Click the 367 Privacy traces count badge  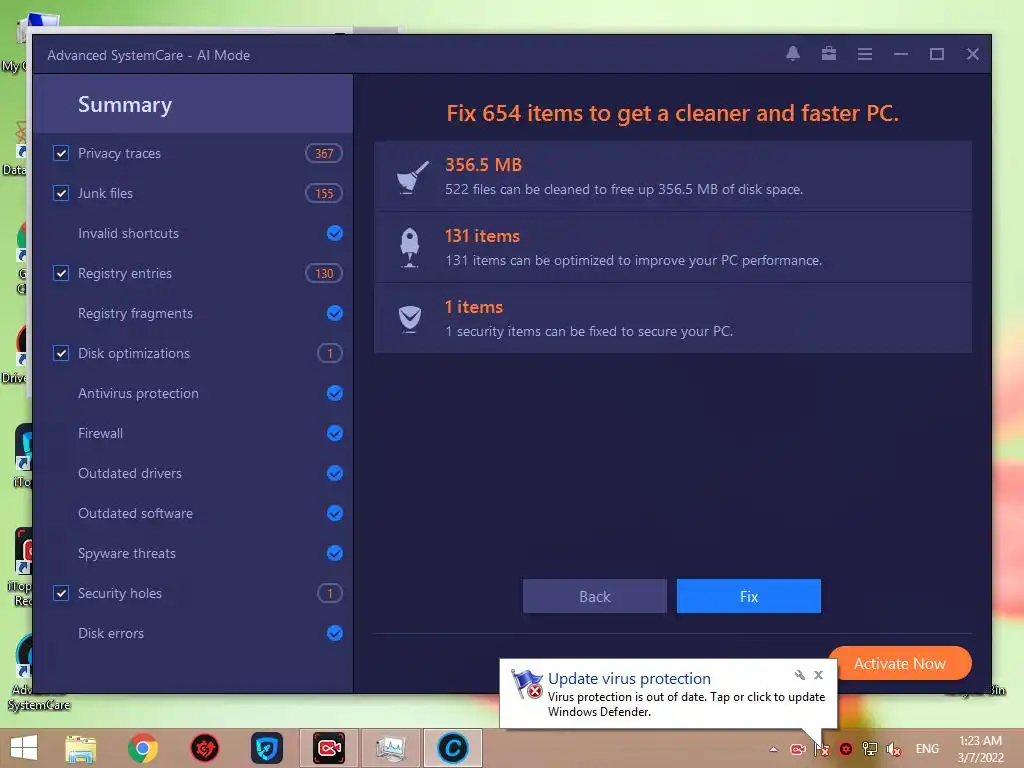(324, 153)
